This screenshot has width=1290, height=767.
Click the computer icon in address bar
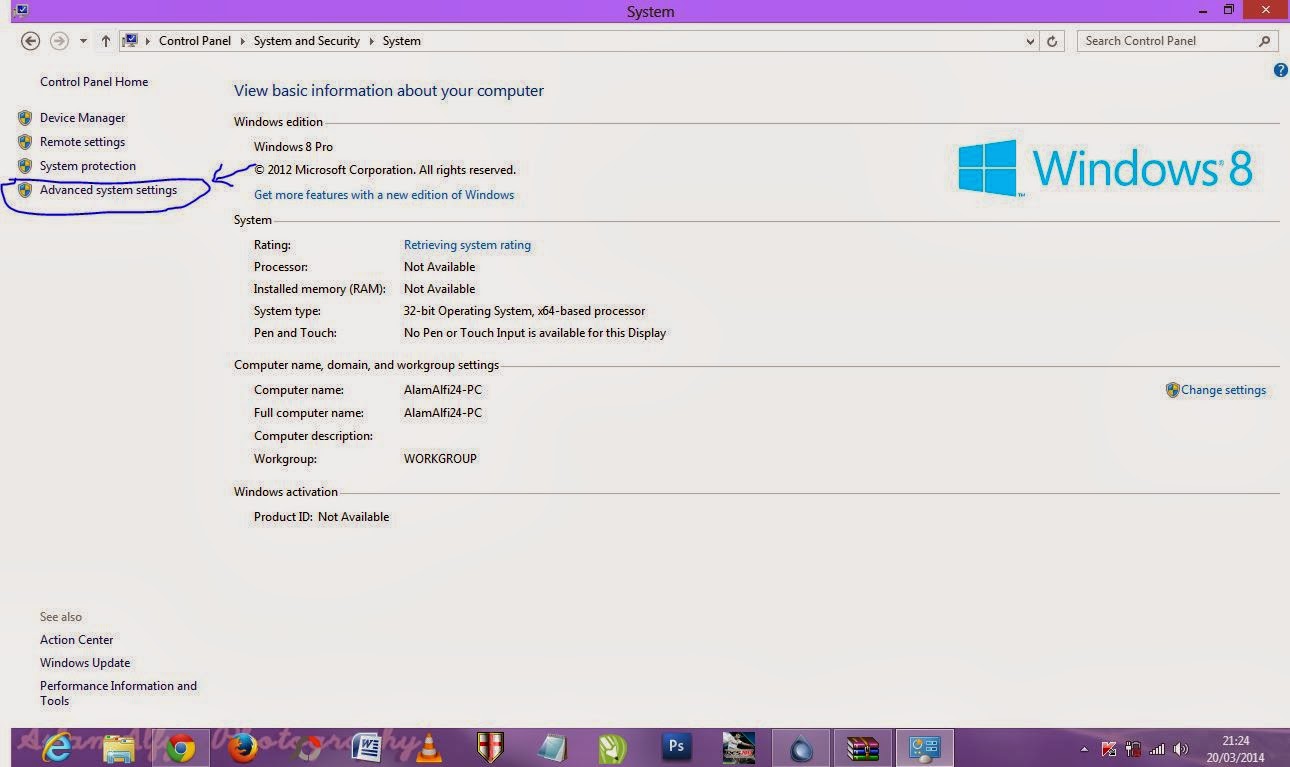pos(130,41)
